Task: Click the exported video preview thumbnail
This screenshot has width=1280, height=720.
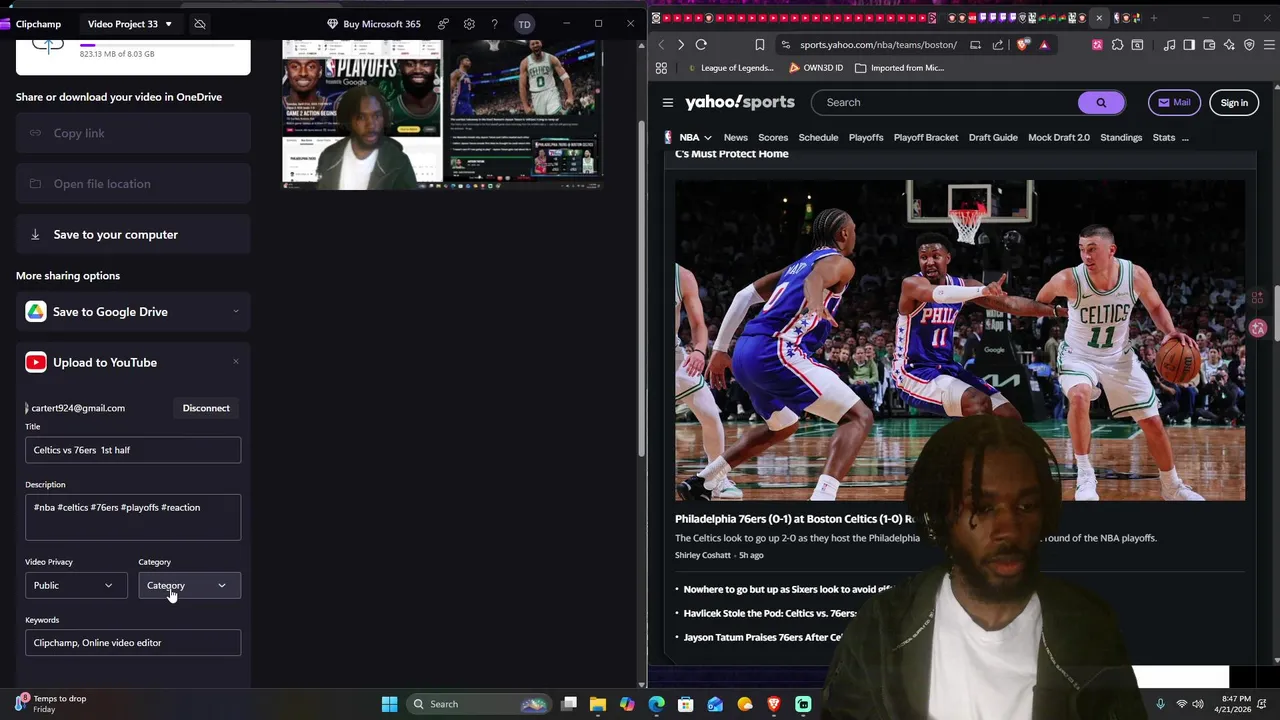Action: [443, 114]
